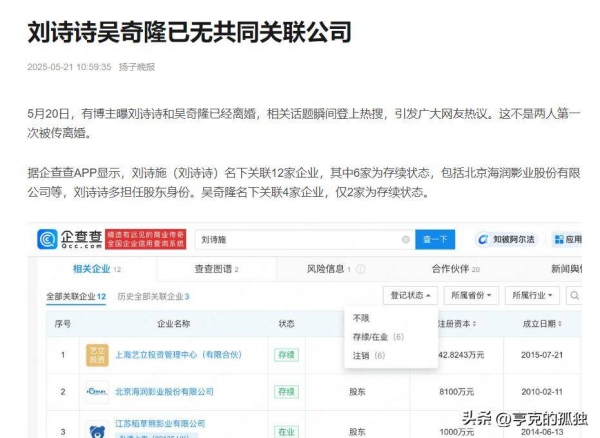
Task: Click the red slogan banner beside 企查查
Action: coord(146,239)
